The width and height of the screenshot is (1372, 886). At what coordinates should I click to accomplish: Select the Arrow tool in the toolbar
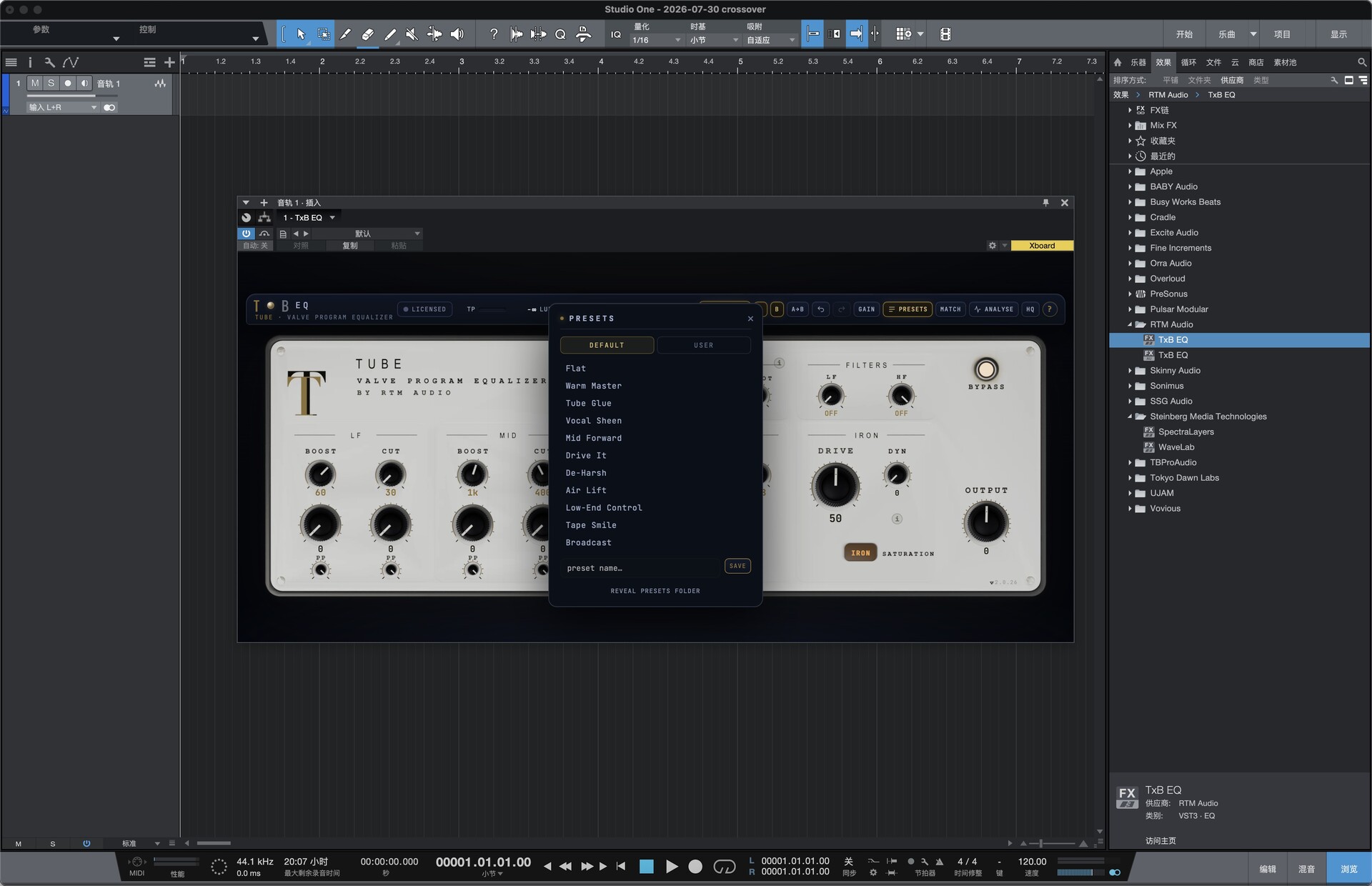coord(301,34)
